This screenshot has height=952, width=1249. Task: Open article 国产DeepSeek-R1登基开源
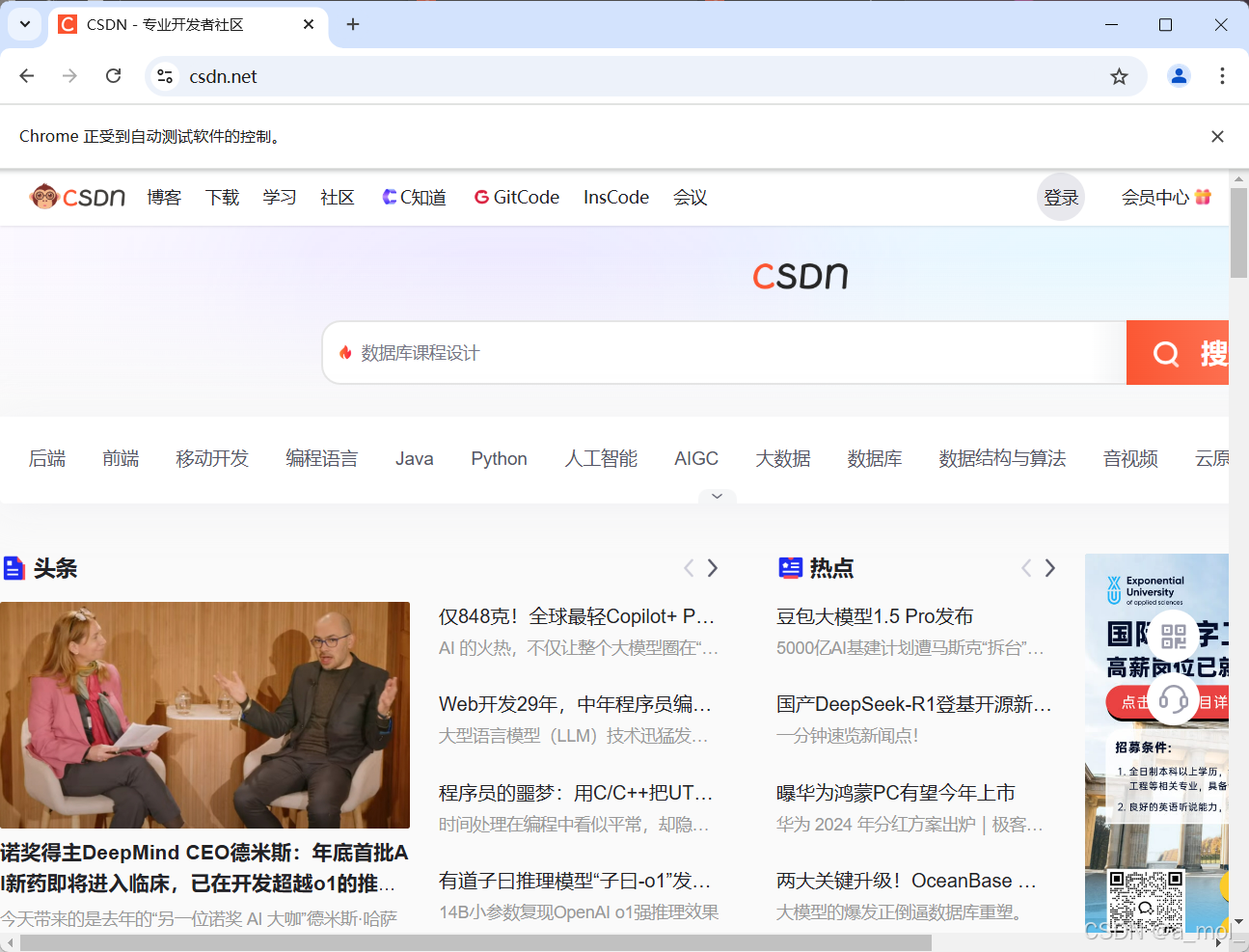tap(914, 704)
